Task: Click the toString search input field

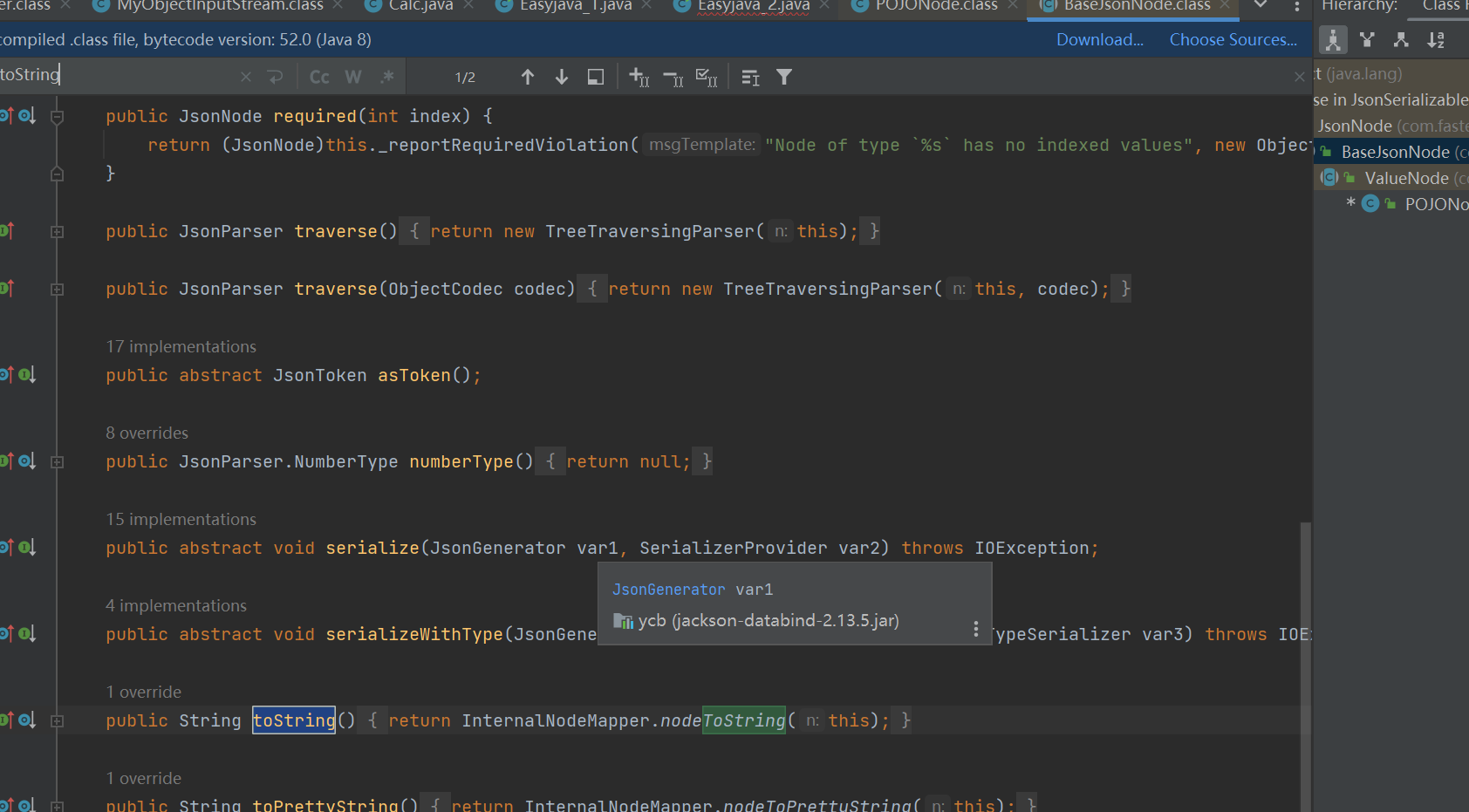Action: [x=118, y=75]
